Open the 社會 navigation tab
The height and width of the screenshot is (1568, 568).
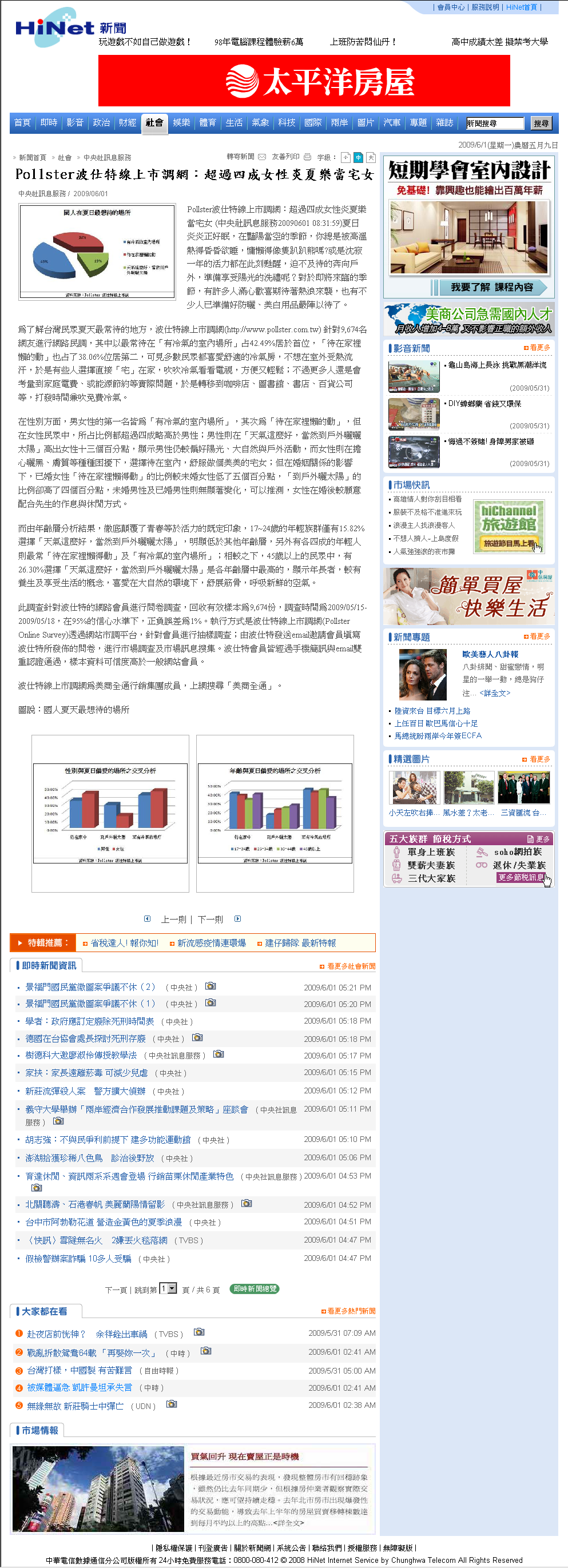click(154, 123)
